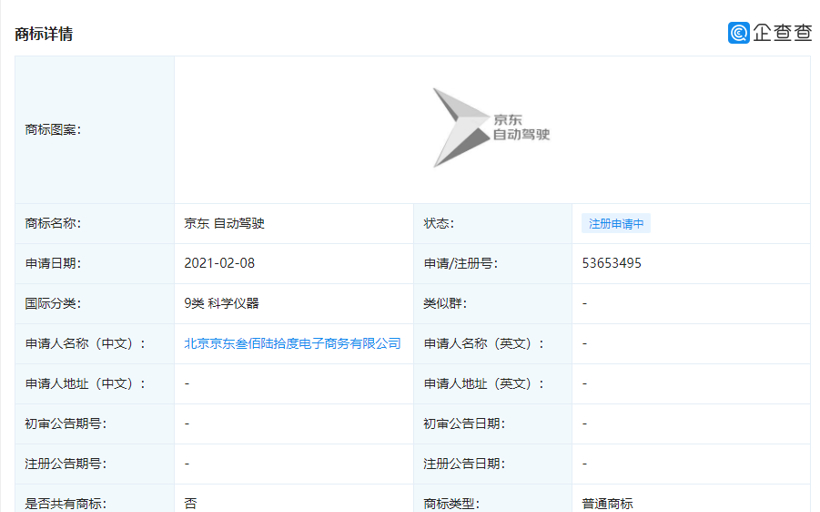The image size is (820, 512).
Task: Click the 申请/注册号 label
Action: coord(461,263)
